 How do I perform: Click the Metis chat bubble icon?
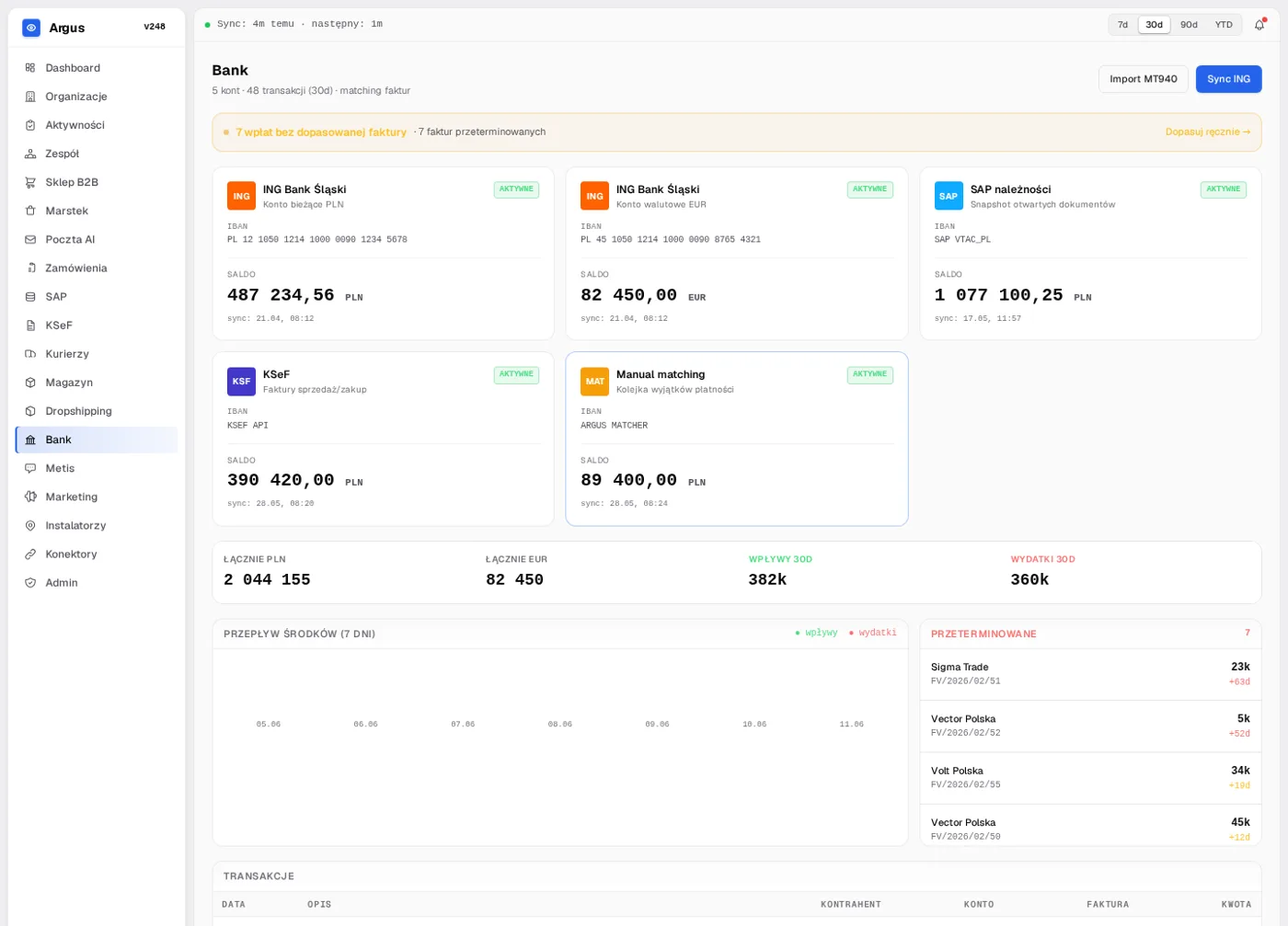(30, 468)
